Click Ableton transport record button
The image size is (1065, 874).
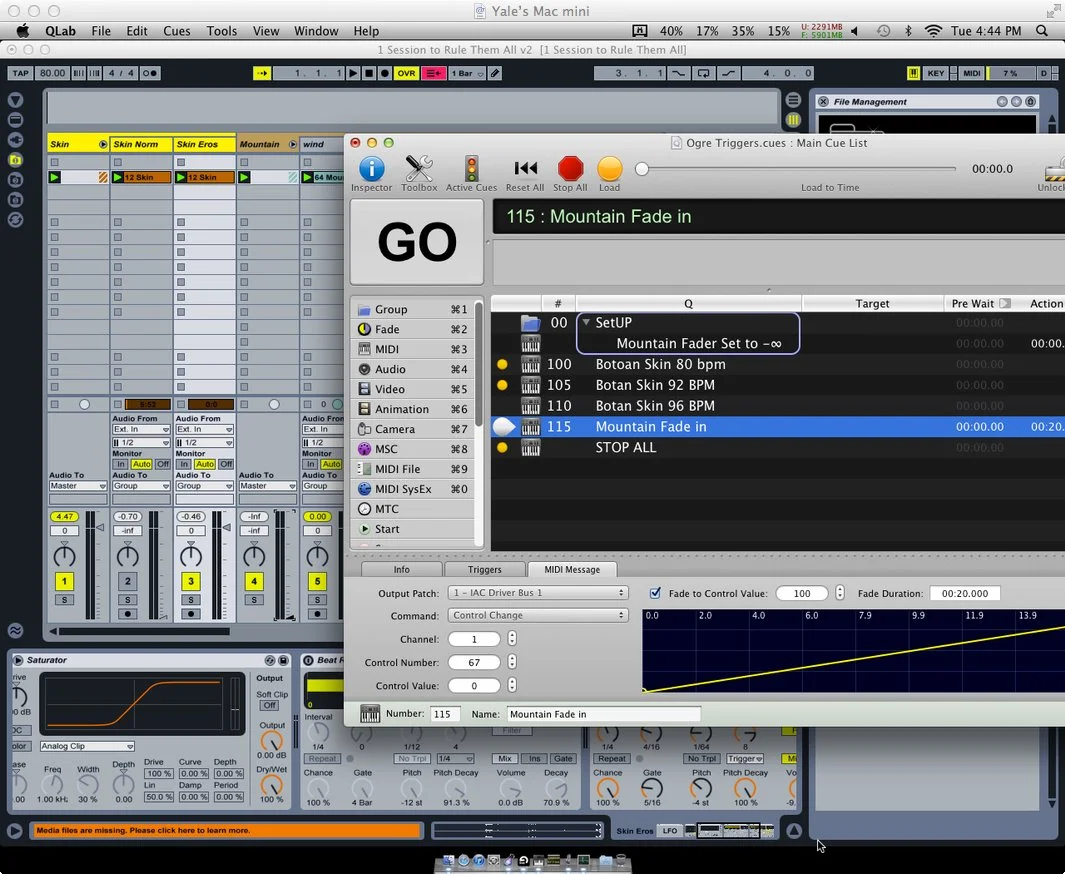pyautogui.click(x=384, y=73)
